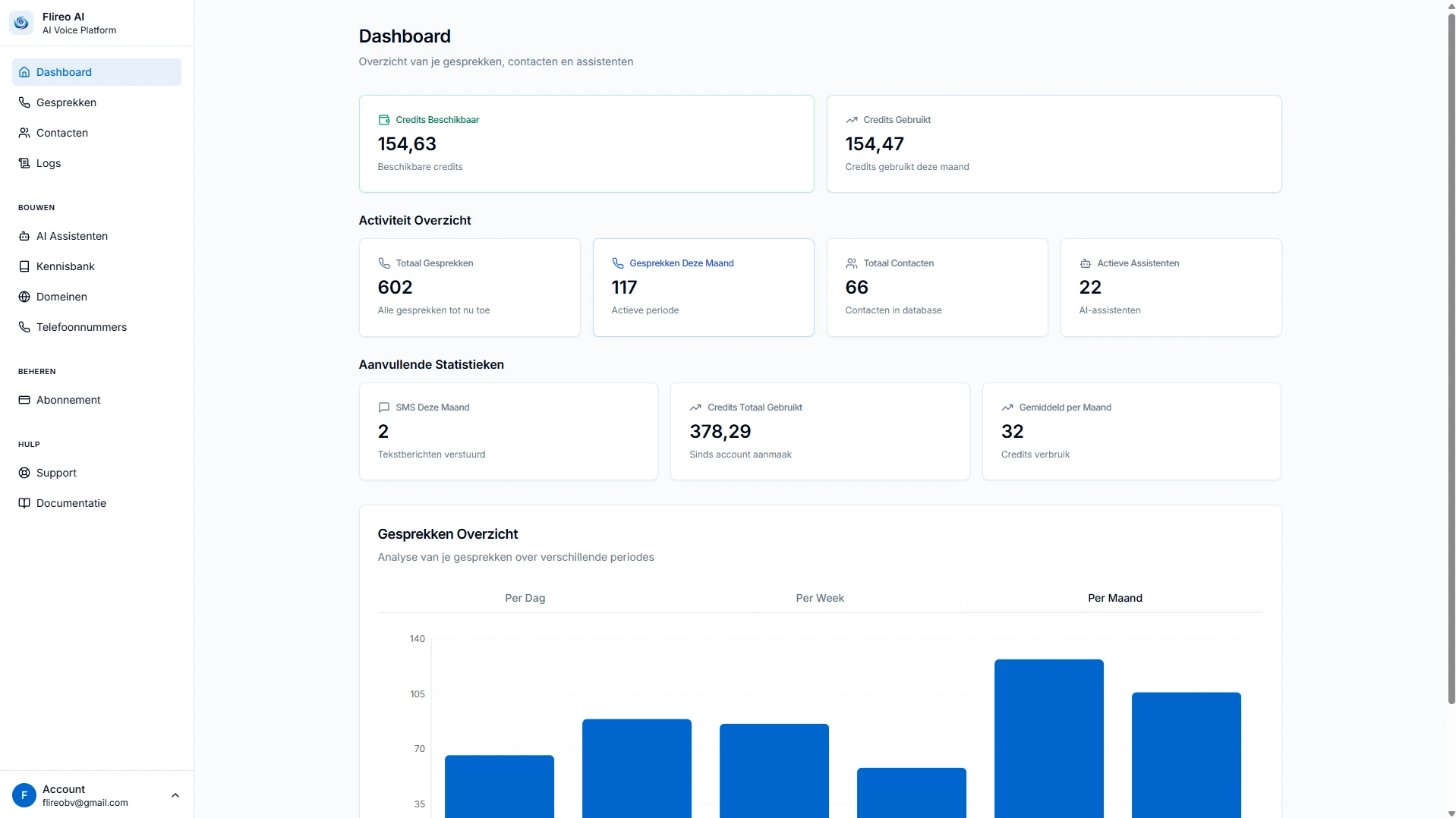Viewport: 1456px width, 818px height.
Task: Select the Domeinen globe icon
Action: coord(24,297)
